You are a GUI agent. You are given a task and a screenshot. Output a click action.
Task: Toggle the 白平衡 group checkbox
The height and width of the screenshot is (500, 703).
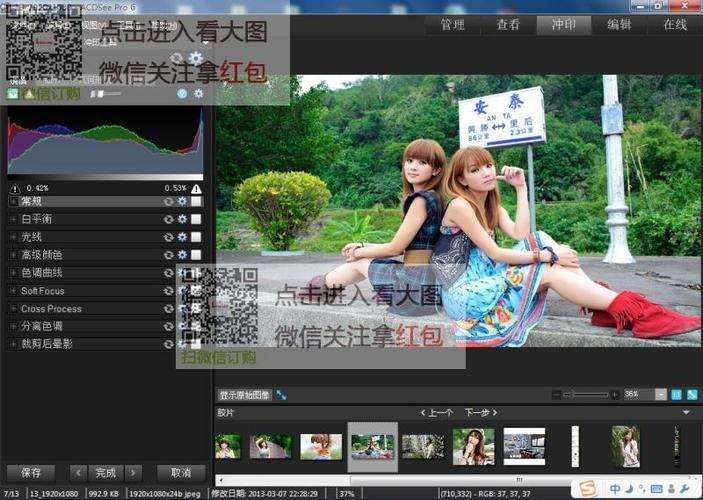[196, 219]
